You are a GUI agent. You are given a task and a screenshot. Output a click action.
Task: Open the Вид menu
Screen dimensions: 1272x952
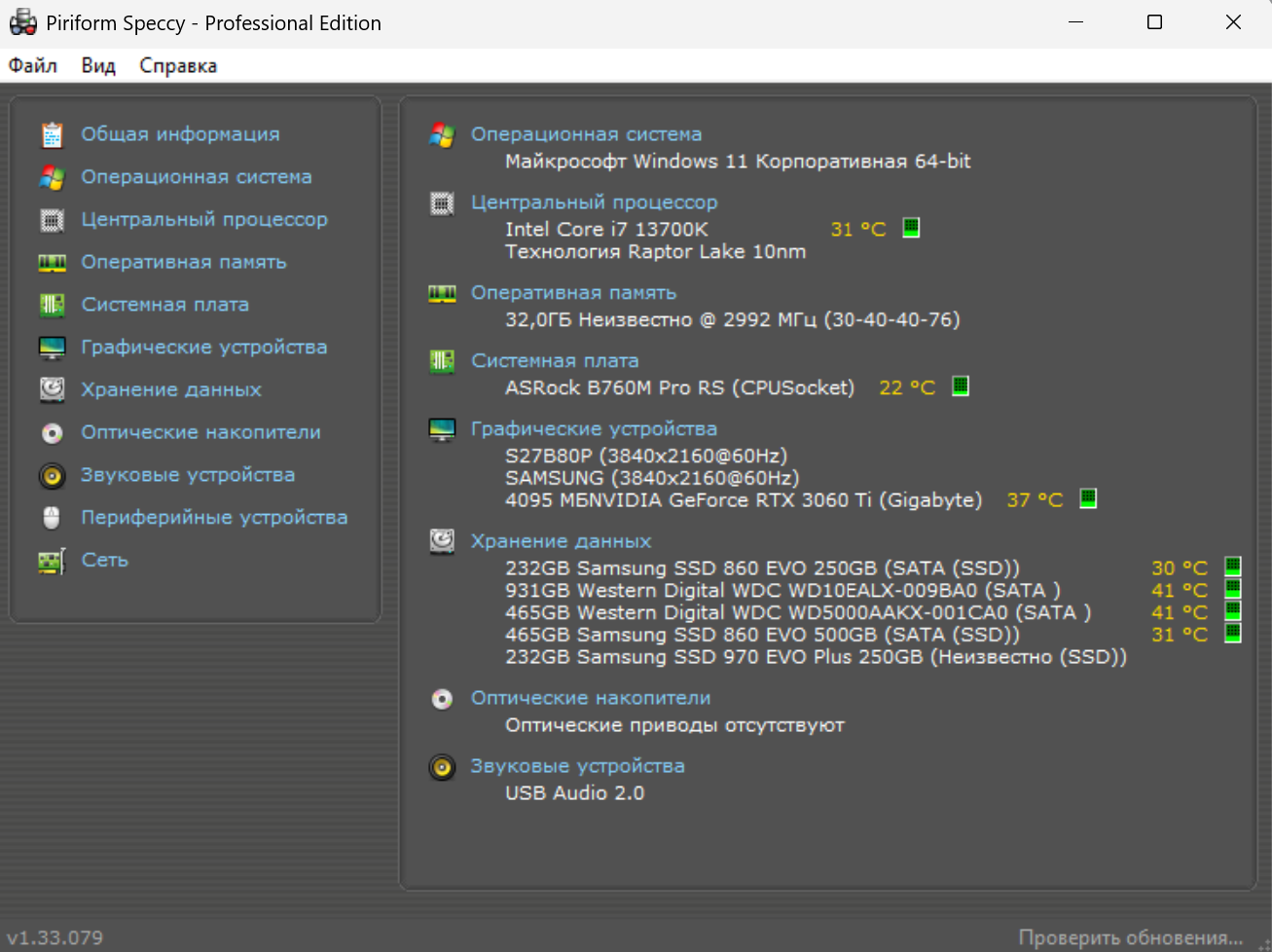coord(98,65)
